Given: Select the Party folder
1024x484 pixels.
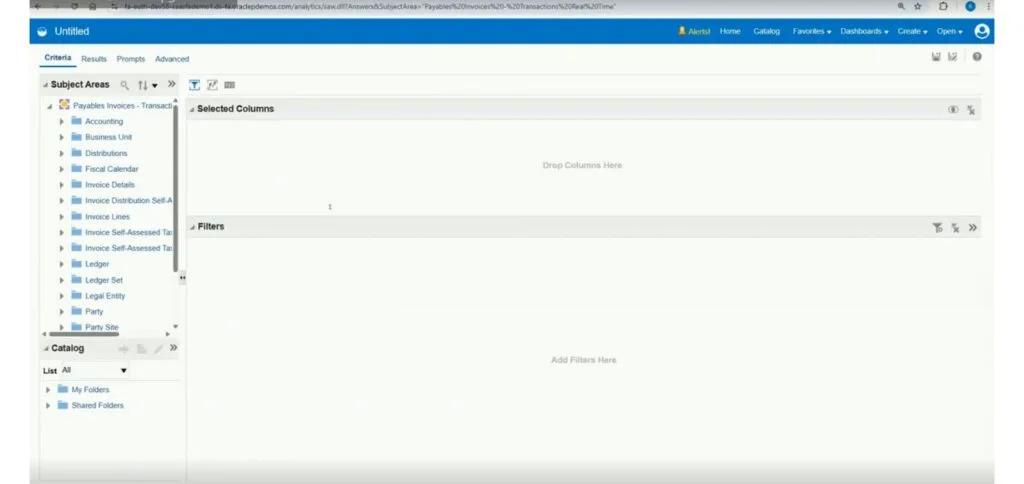Looking at the screenshot, I should pos(94,312).
